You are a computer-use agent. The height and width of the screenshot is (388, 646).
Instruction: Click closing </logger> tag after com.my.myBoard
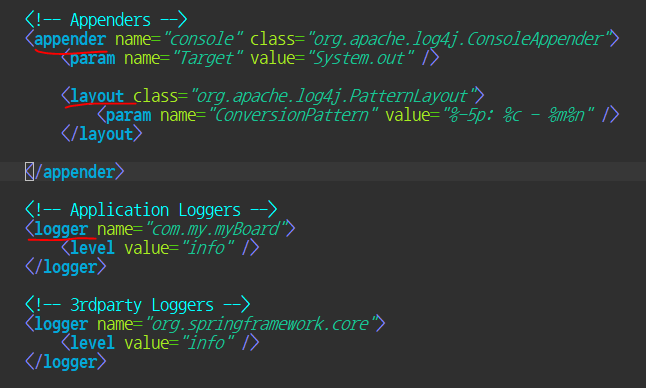(x=66, y=267)
